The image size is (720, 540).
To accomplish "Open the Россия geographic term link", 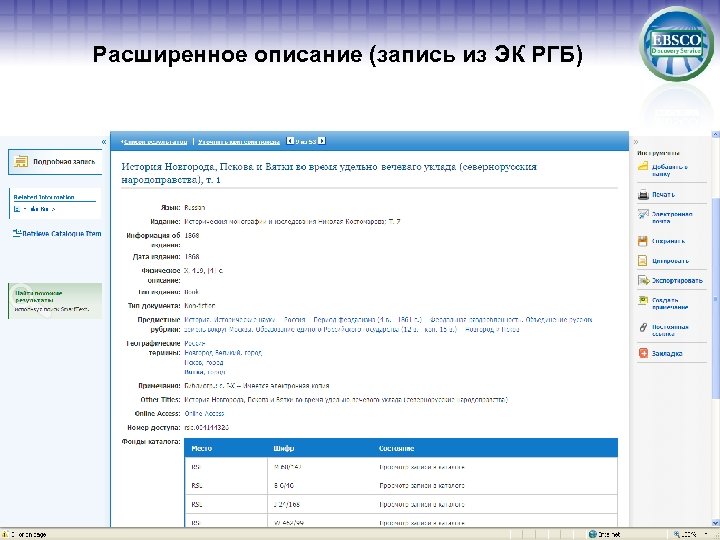I will [195, 343].
